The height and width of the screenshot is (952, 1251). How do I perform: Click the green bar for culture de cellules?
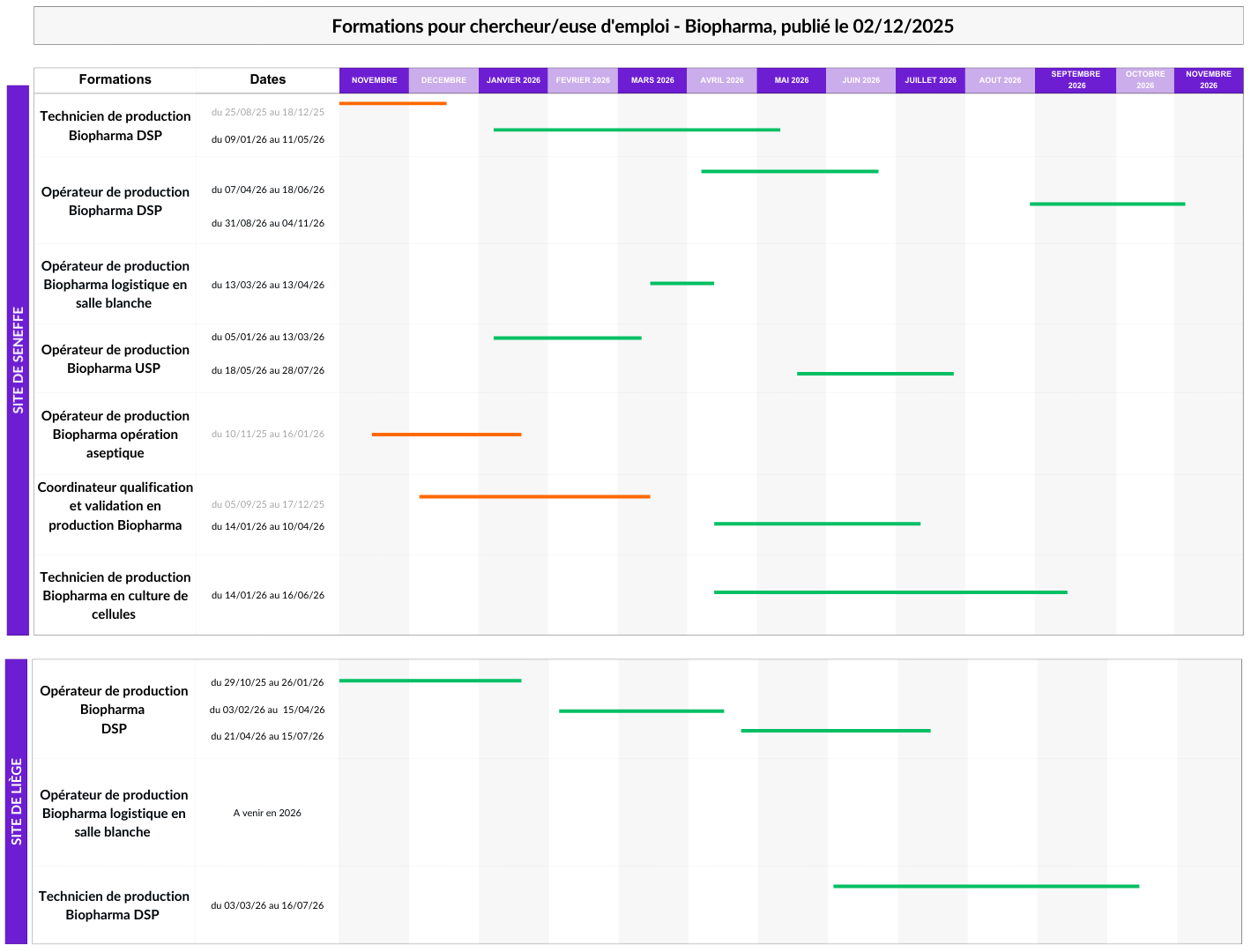[x=890, y=592]
